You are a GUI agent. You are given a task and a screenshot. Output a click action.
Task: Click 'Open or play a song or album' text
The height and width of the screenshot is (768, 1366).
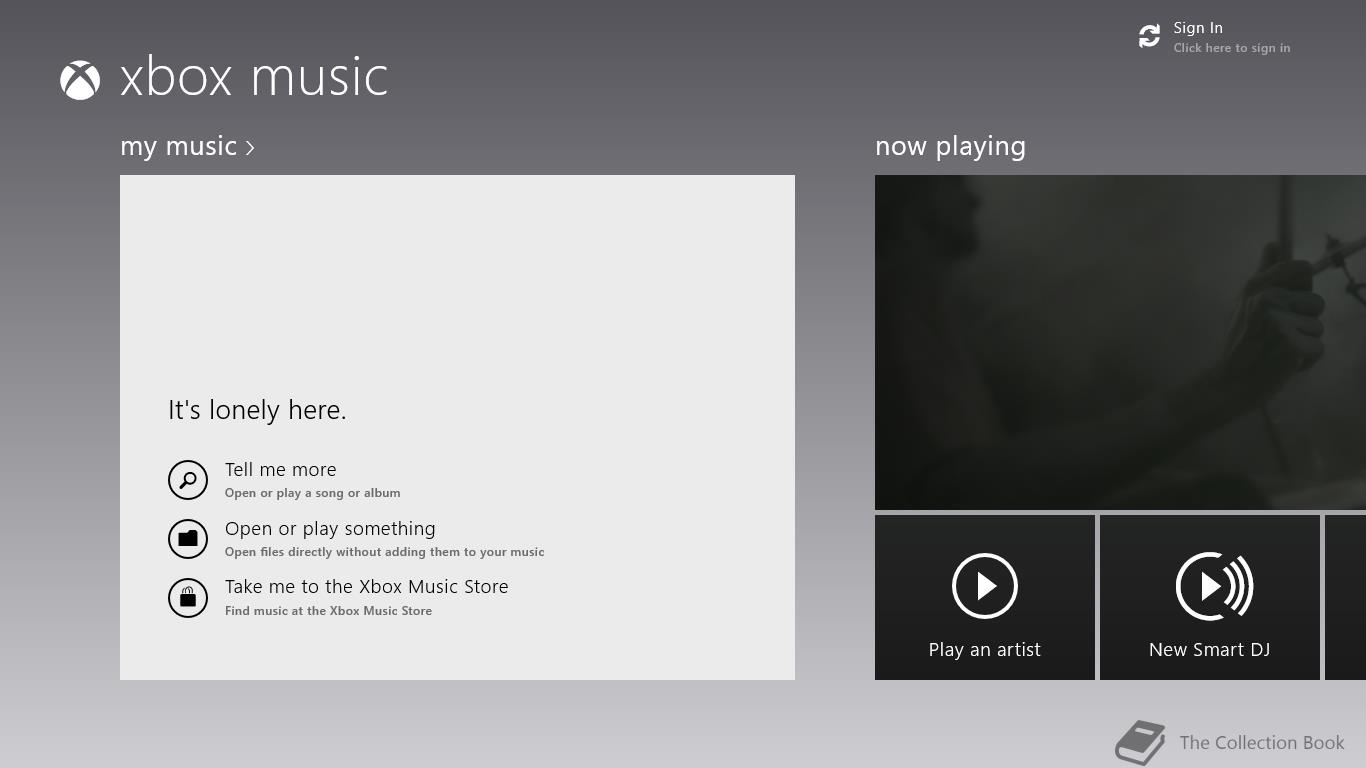pyautogui.click(x=313, y=493)
